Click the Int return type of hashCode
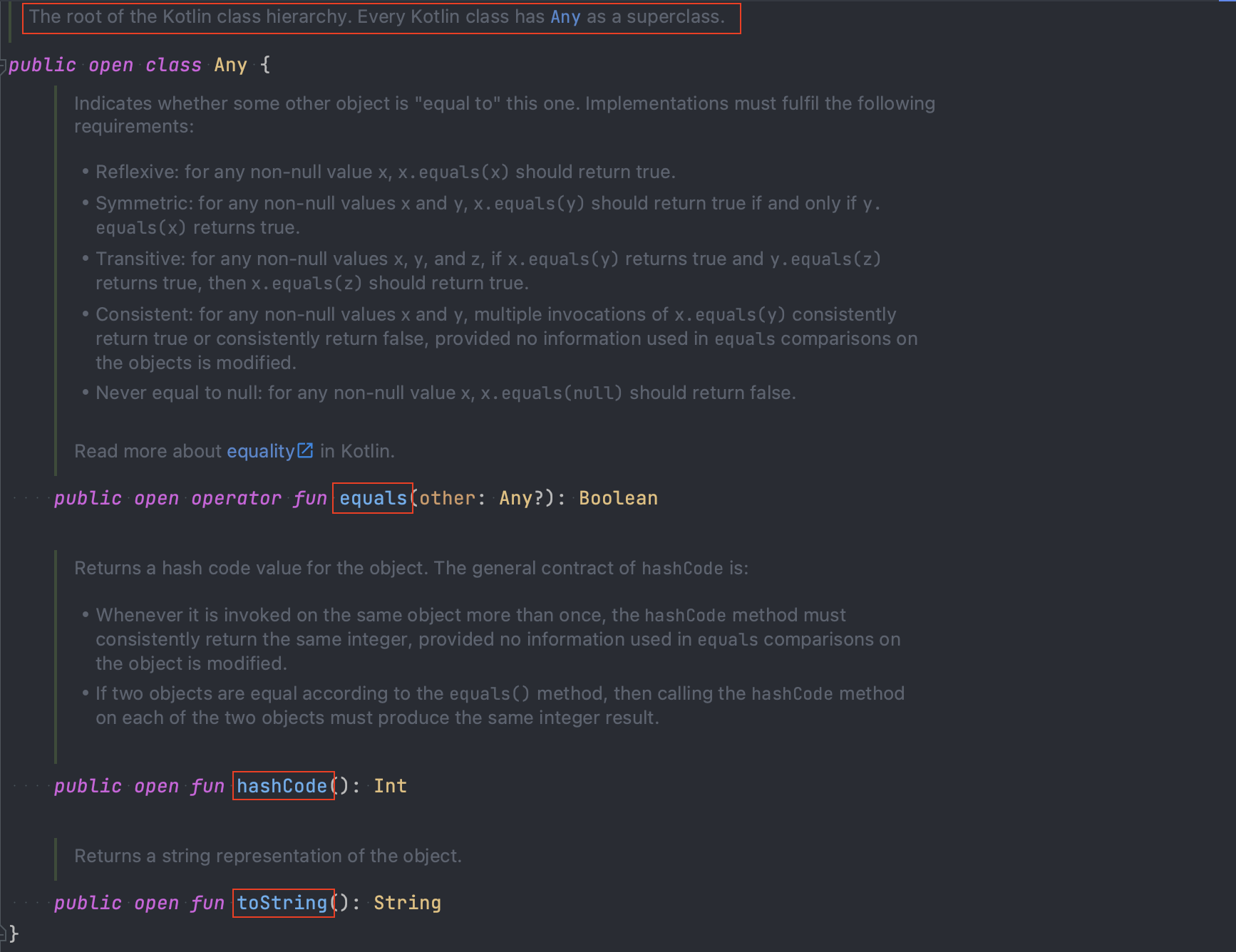This screenshot has height=952, width=1236. [391, 786]
